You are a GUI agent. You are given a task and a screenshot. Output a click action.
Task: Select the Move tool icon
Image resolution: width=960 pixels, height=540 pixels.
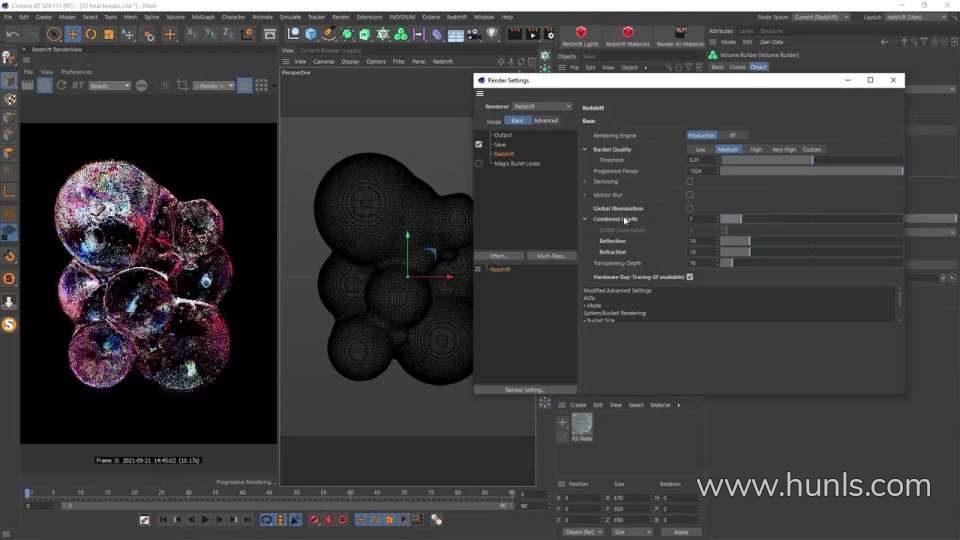point(72,35)
